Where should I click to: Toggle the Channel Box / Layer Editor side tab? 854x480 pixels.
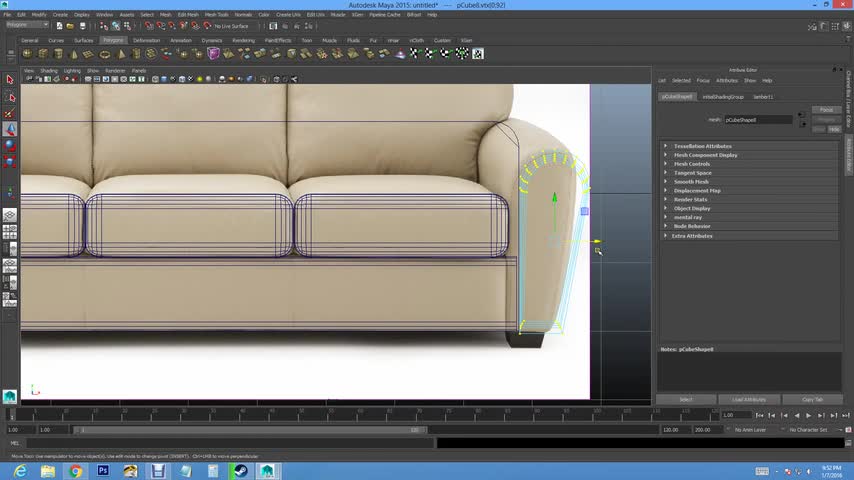[x=849, y=98]
